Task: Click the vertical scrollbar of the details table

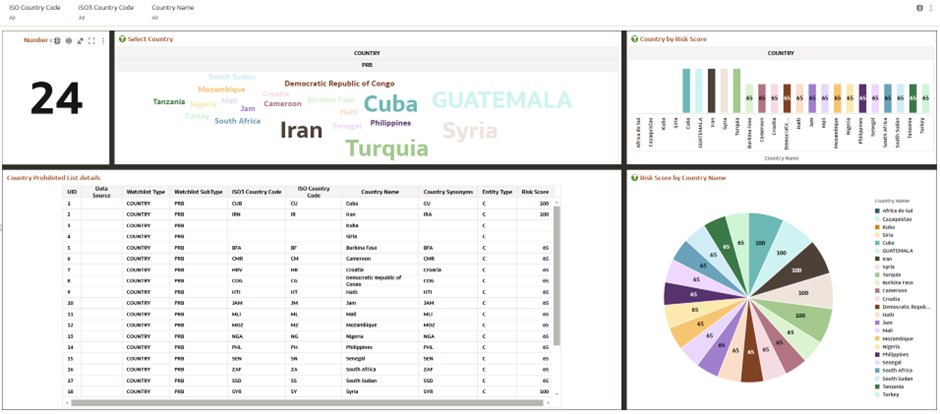Action: (x=557, y=276)
